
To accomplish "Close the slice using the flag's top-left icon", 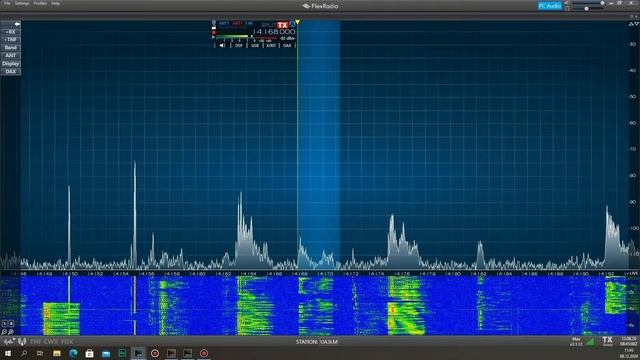I will pos(214,22).
